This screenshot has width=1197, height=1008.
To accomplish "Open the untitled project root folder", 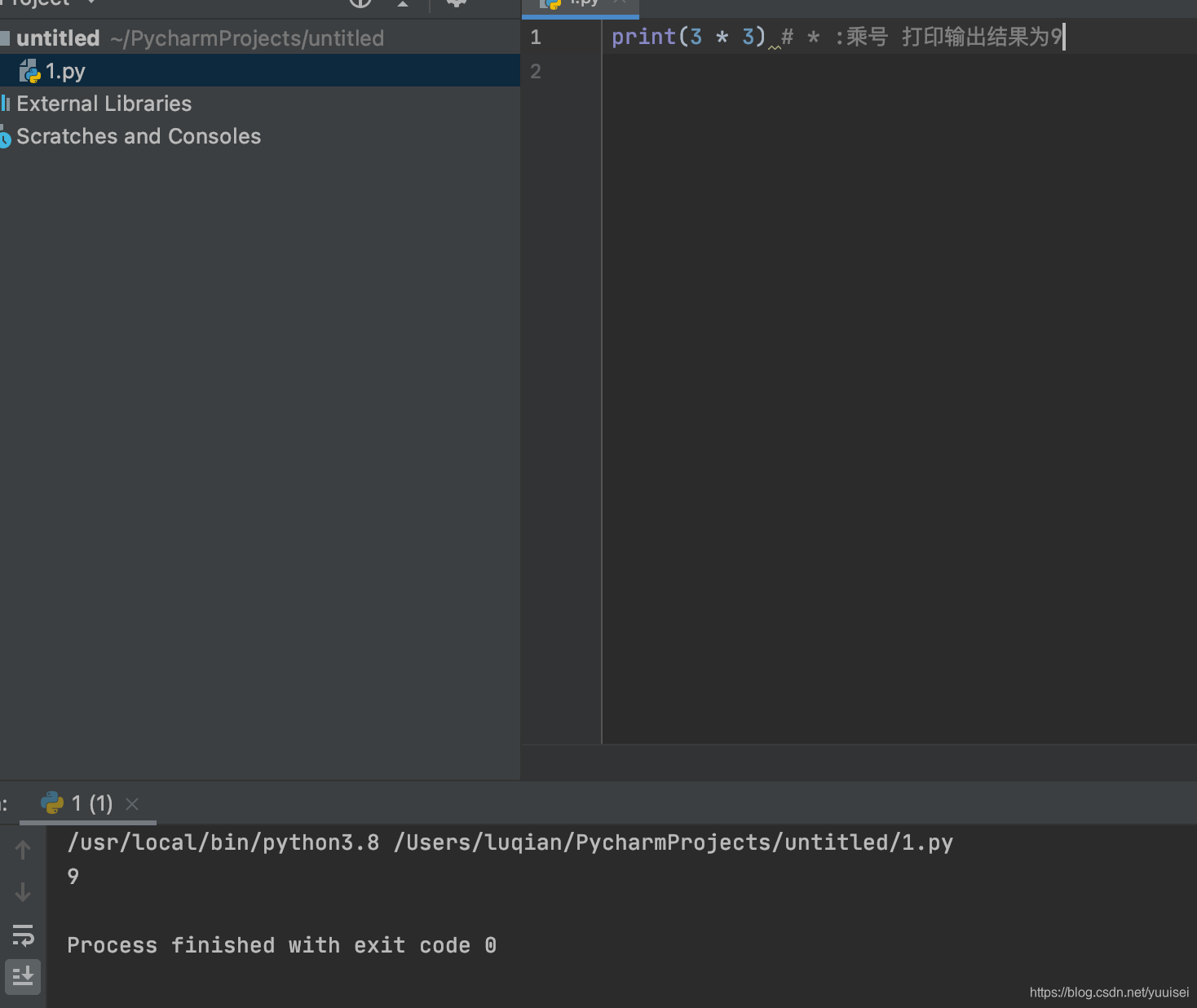I will (x=58, y=38).
